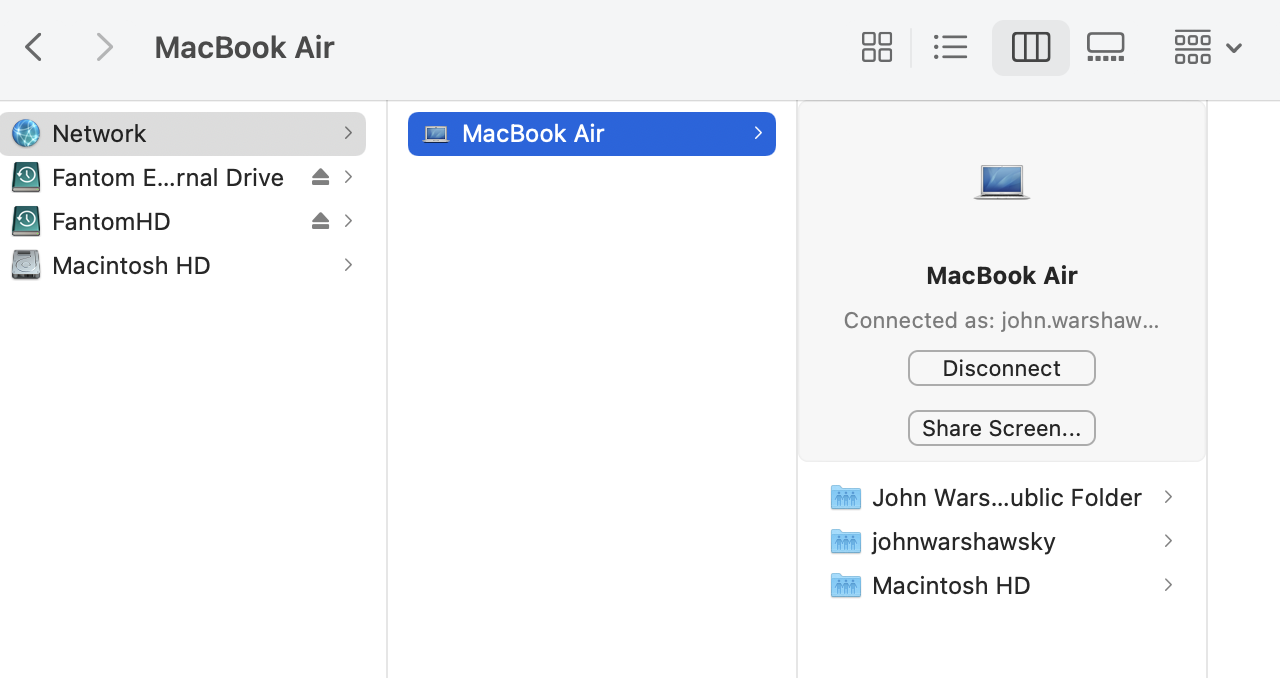Screen dimensions: 1280x678
Task: Click the Share Screen... button
Action: tap(1002, 428)
